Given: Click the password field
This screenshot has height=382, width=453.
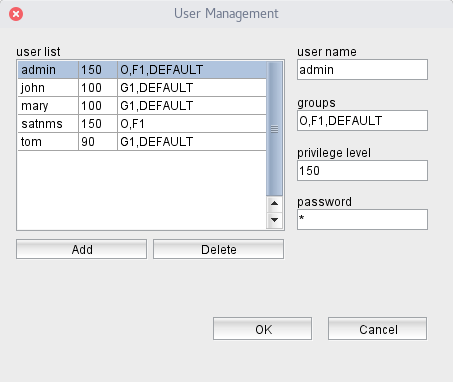Looking at the screenshot, I should click(362, 220).
